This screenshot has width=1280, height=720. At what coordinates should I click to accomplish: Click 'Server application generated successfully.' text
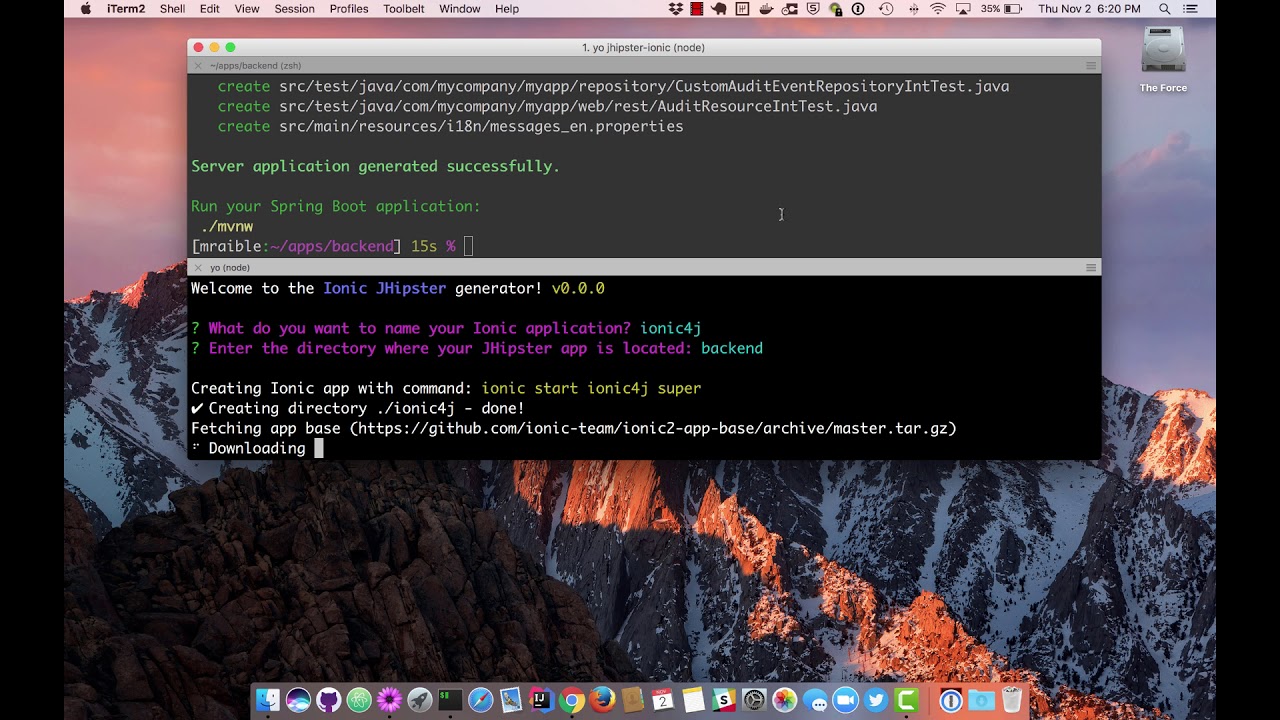tap(376, 166)
